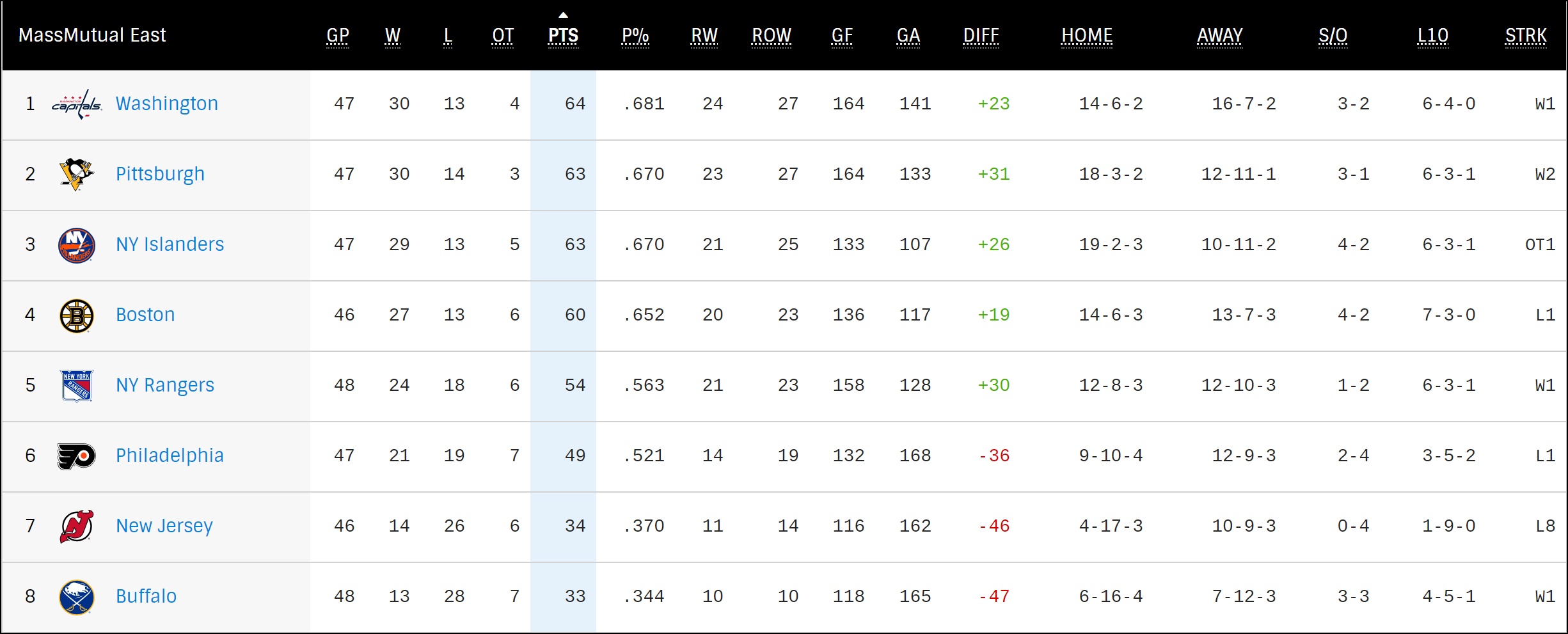Click the New Jersey Devils logo
This screenshot has width=1568, height=634.
[77, 527]
